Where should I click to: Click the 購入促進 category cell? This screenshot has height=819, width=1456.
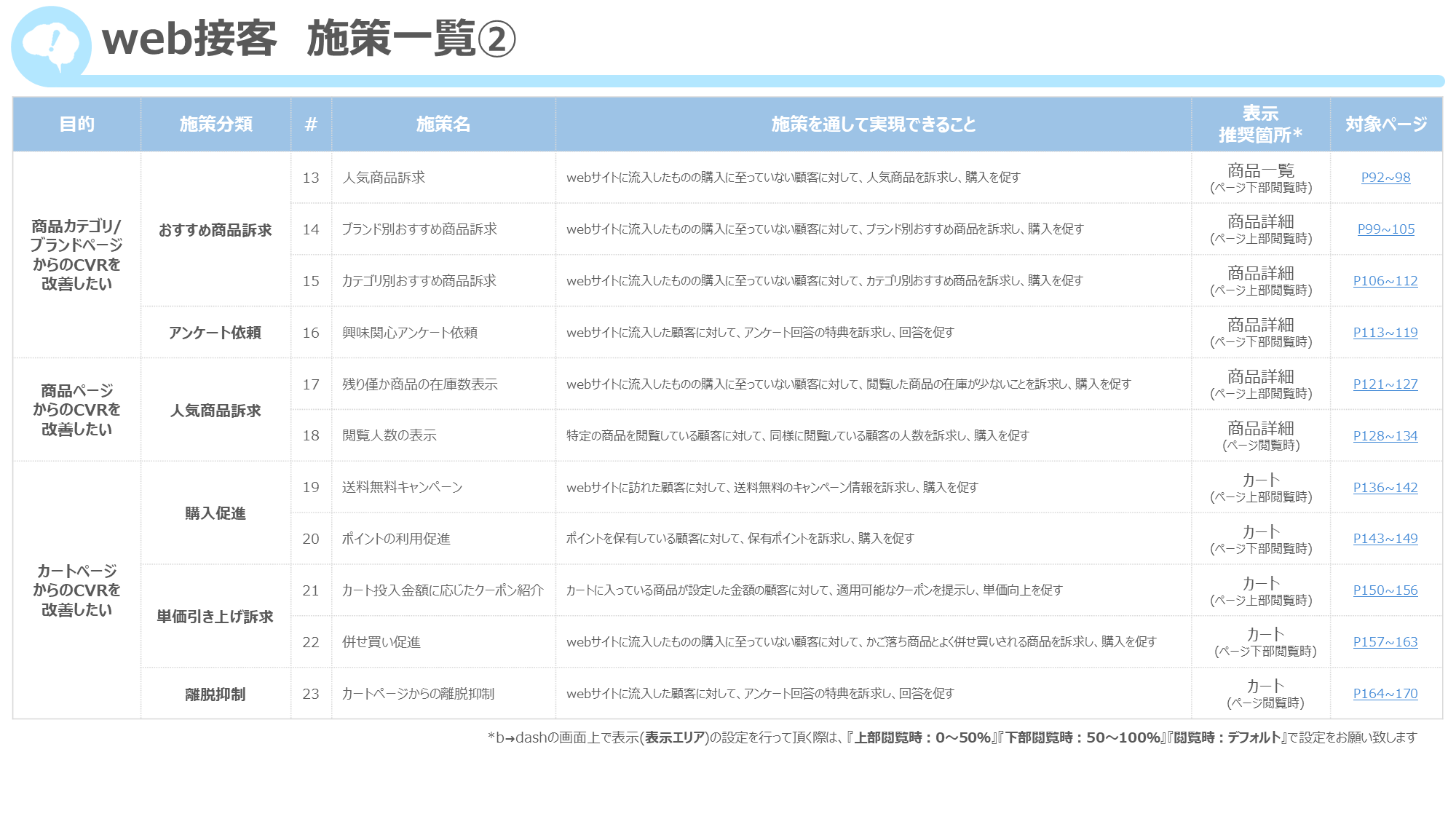click(215, 513)
